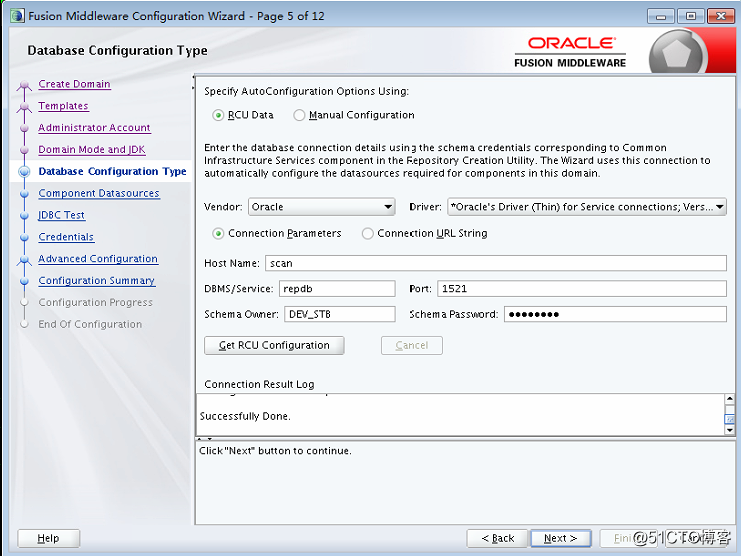Select the Manual Configuration option

299,115
